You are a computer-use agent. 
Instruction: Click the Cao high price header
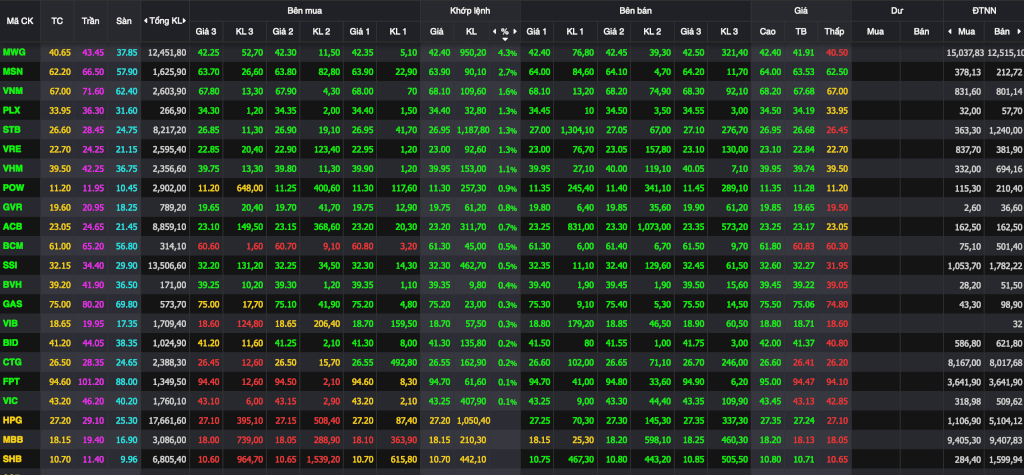pos(767,31)
